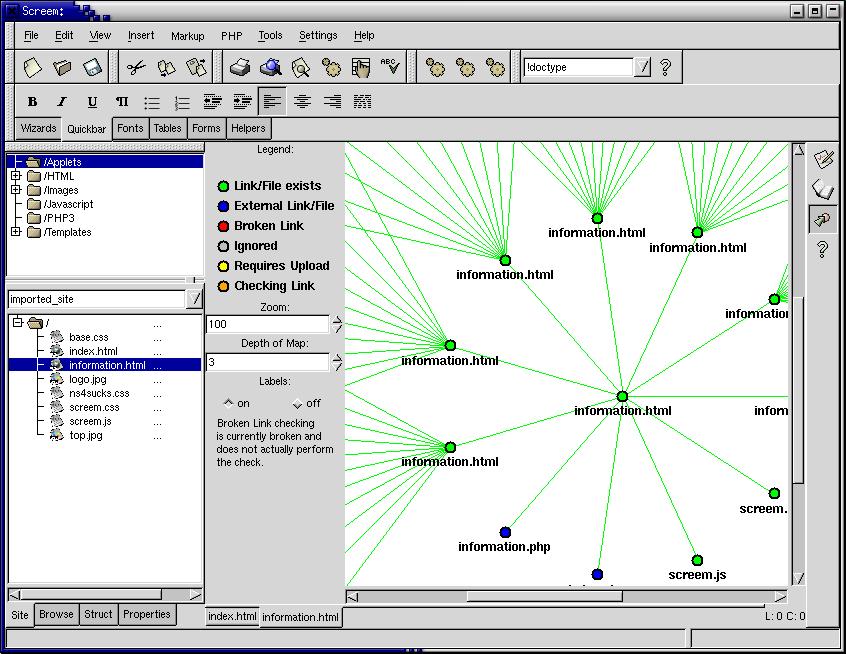Click the Print icon in toolbar
The height and width of the screenshot is (654, 846).
click(240, 68)
